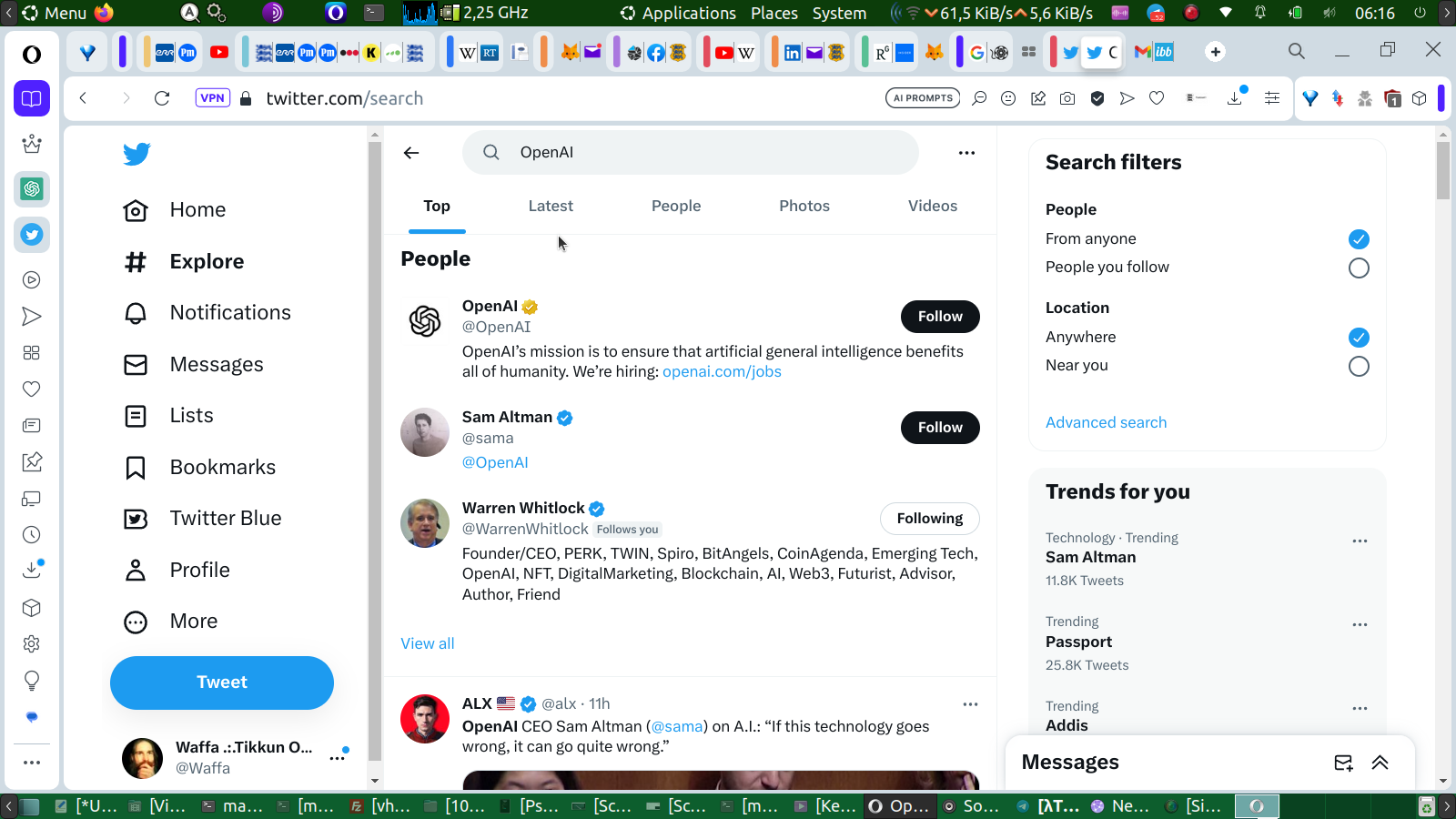Click the clock showing 06:16
1456x819 pixels.
point(1374,13)
